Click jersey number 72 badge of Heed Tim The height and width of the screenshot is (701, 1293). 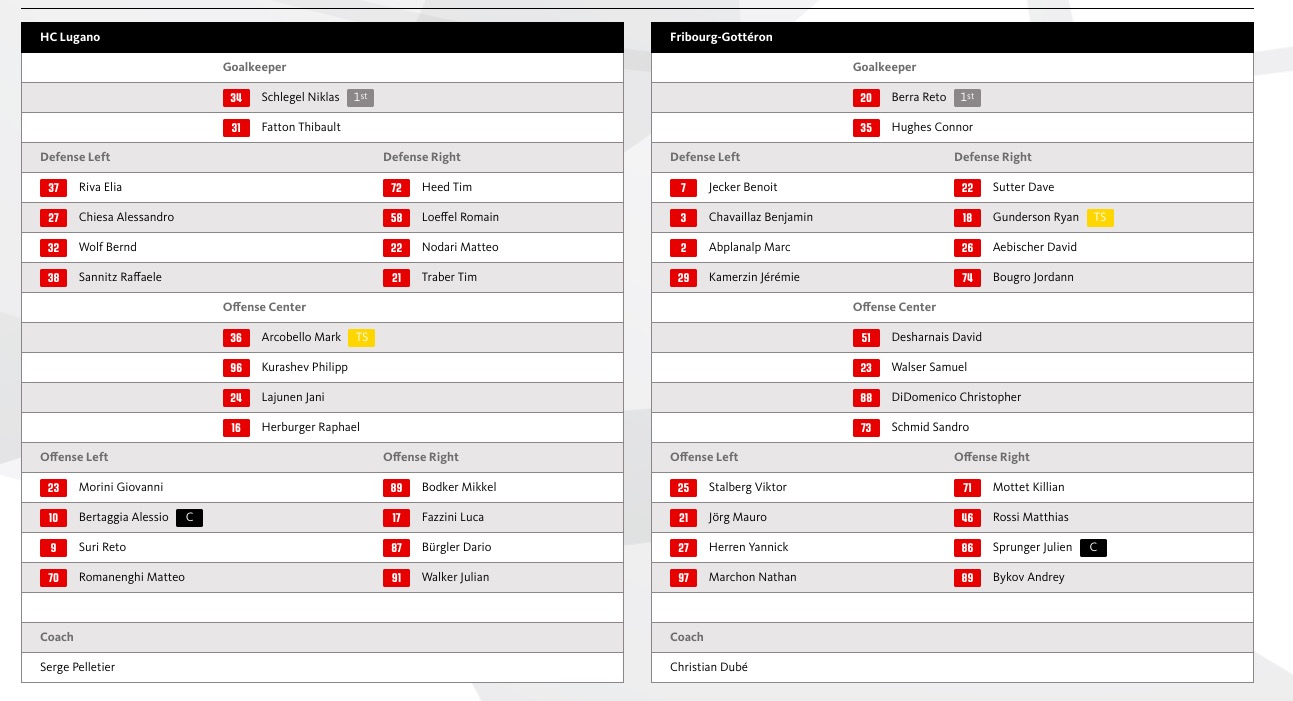pos(397,187)
